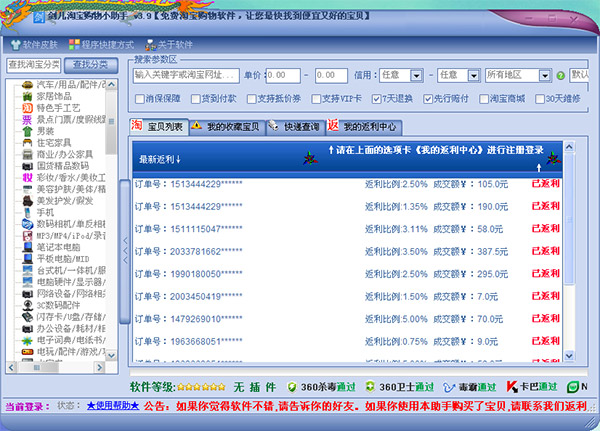Switch to the 宝贝列表 tab

pos(158,127)
